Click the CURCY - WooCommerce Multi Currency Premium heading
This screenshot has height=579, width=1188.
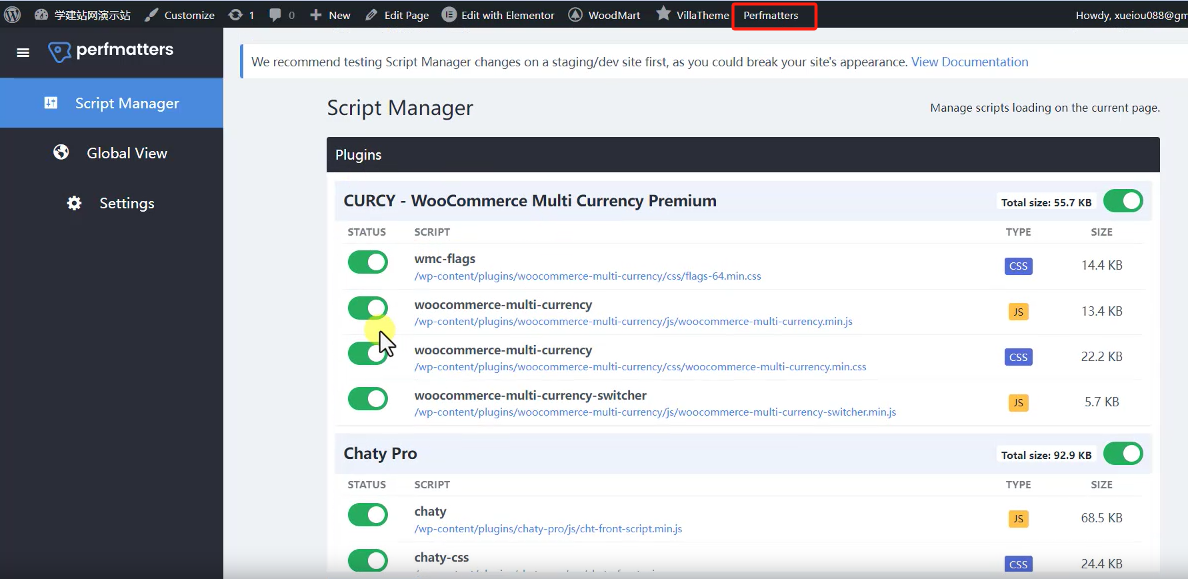pos(530,201)
